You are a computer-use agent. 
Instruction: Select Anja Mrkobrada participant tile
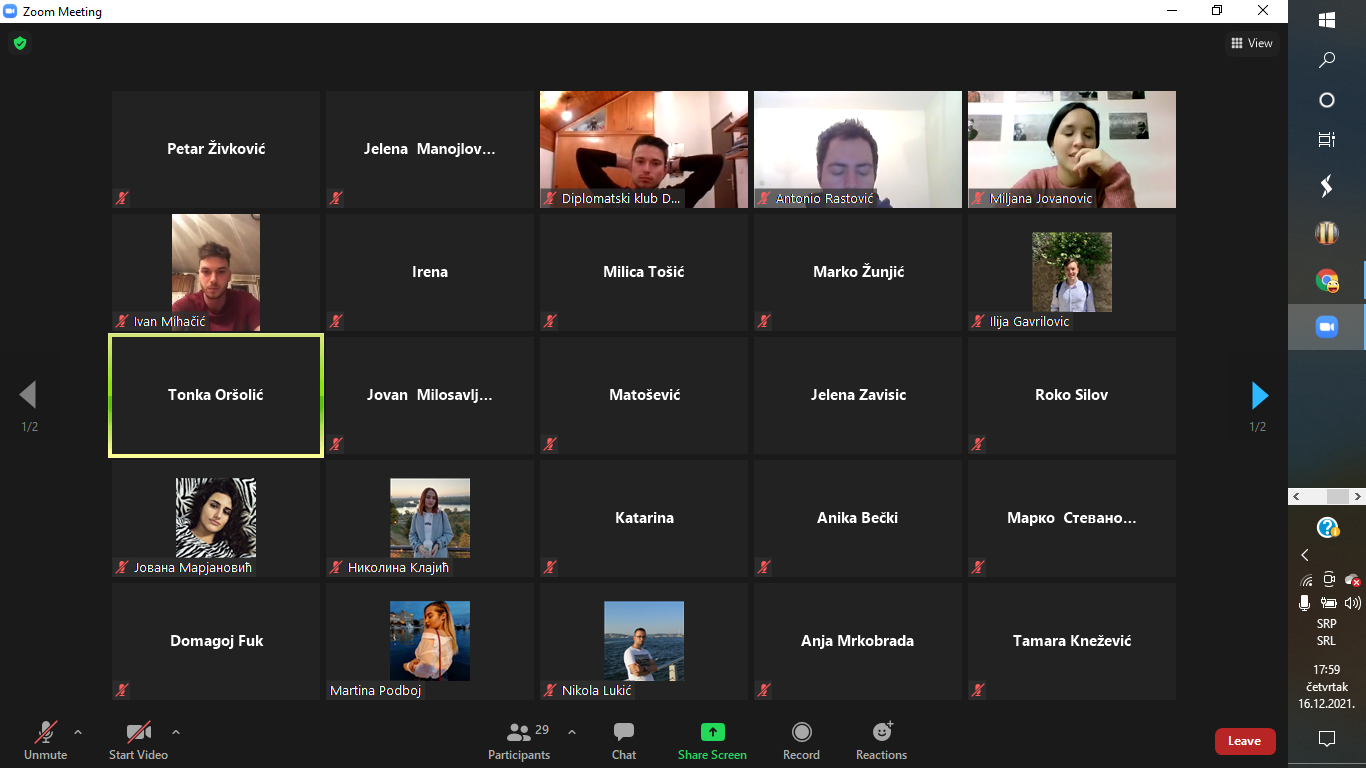858,641
